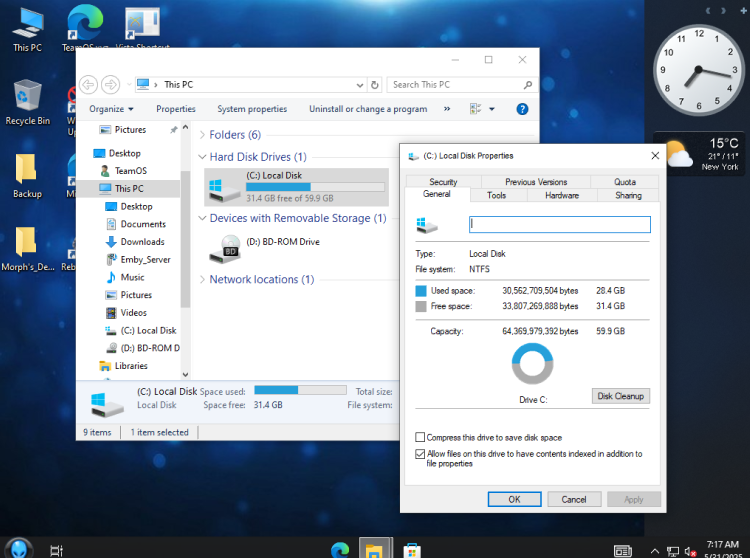Switch to the Quota tab
Screen dimensions: 750x558
pyautogui.click(x=625, y=182)
